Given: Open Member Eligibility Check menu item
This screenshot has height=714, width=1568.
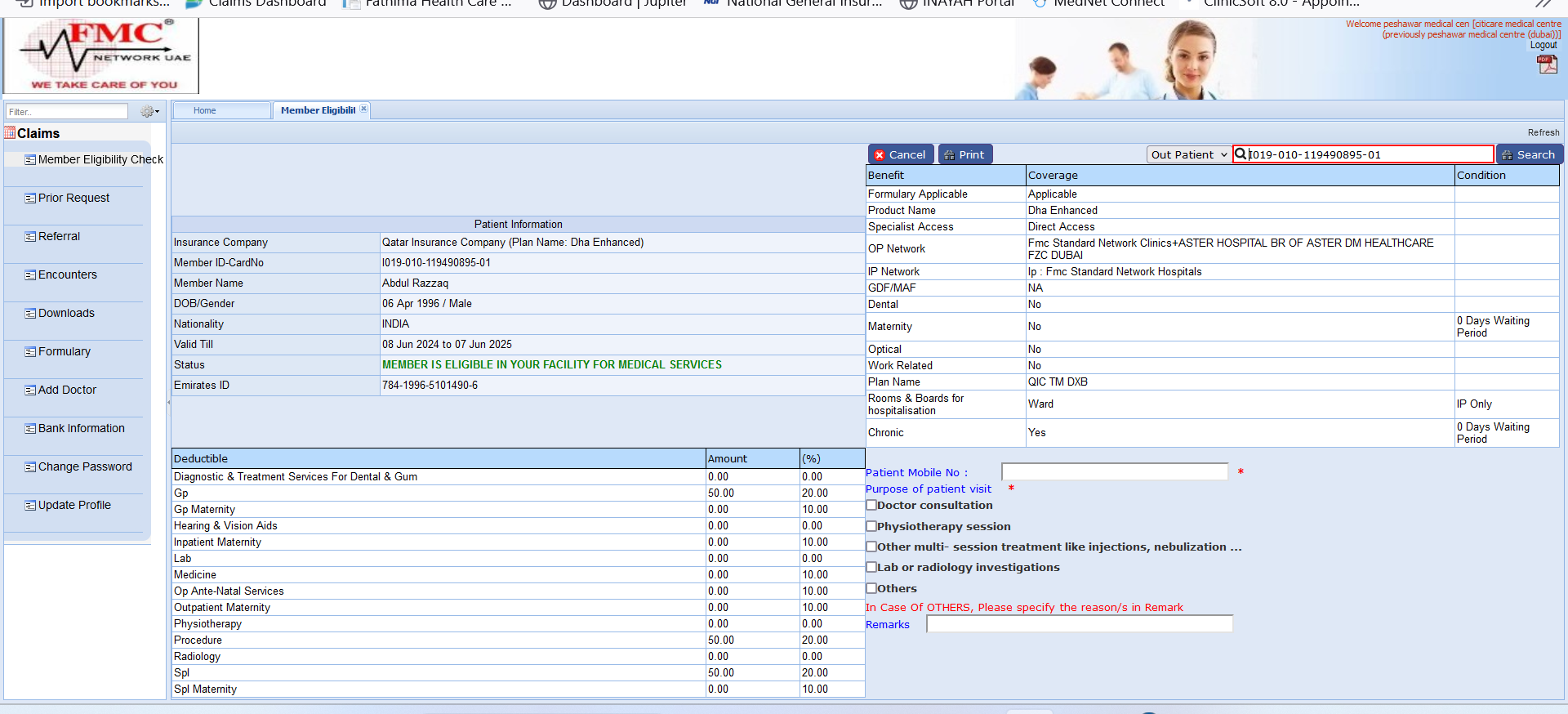Looking at the screenshot, I should pos(100,160).
